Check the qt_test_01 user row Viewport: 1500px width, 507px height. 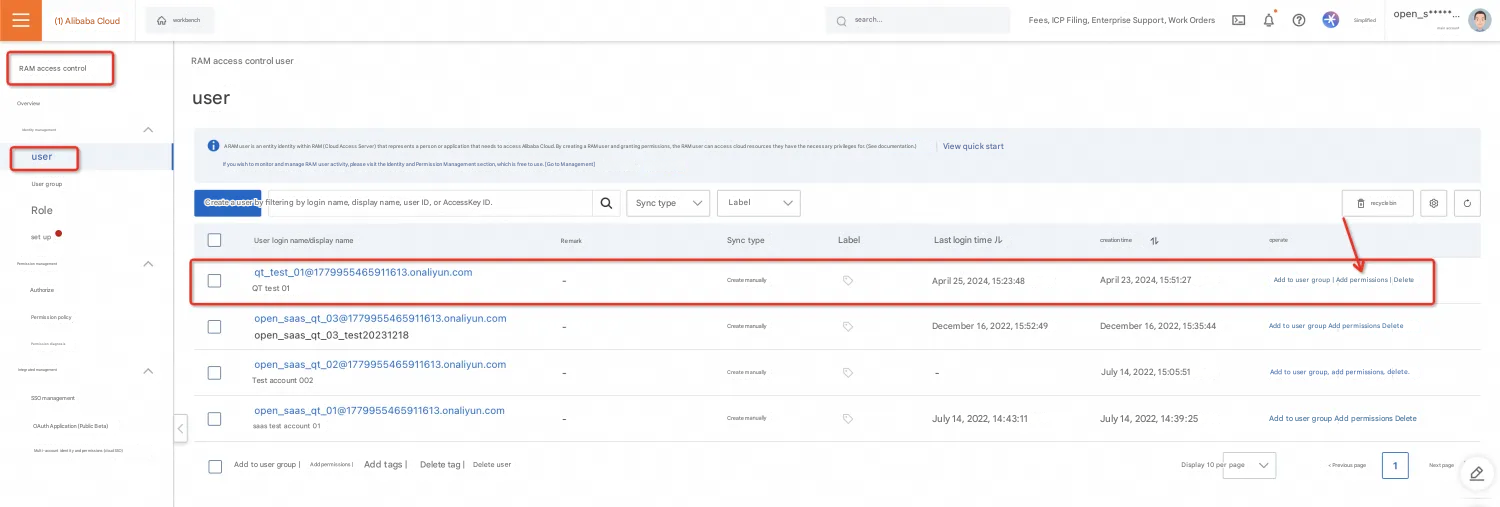point(214,281)
